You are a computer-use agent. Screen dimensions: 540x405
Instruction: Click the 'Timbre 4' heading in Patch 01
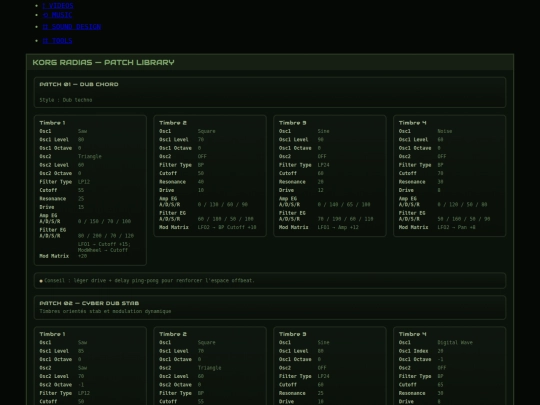point(413,123)
